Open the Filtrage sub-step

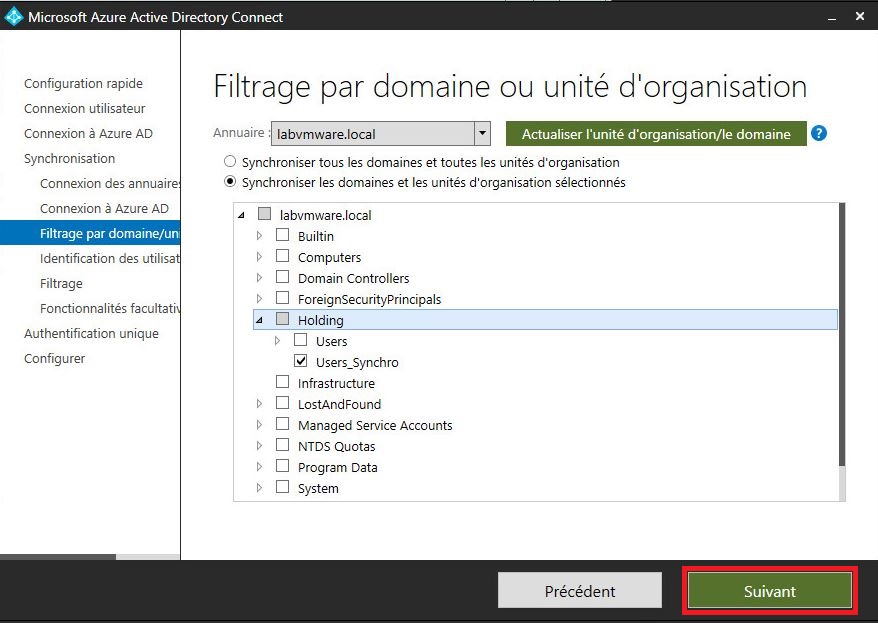pos(61,283)
